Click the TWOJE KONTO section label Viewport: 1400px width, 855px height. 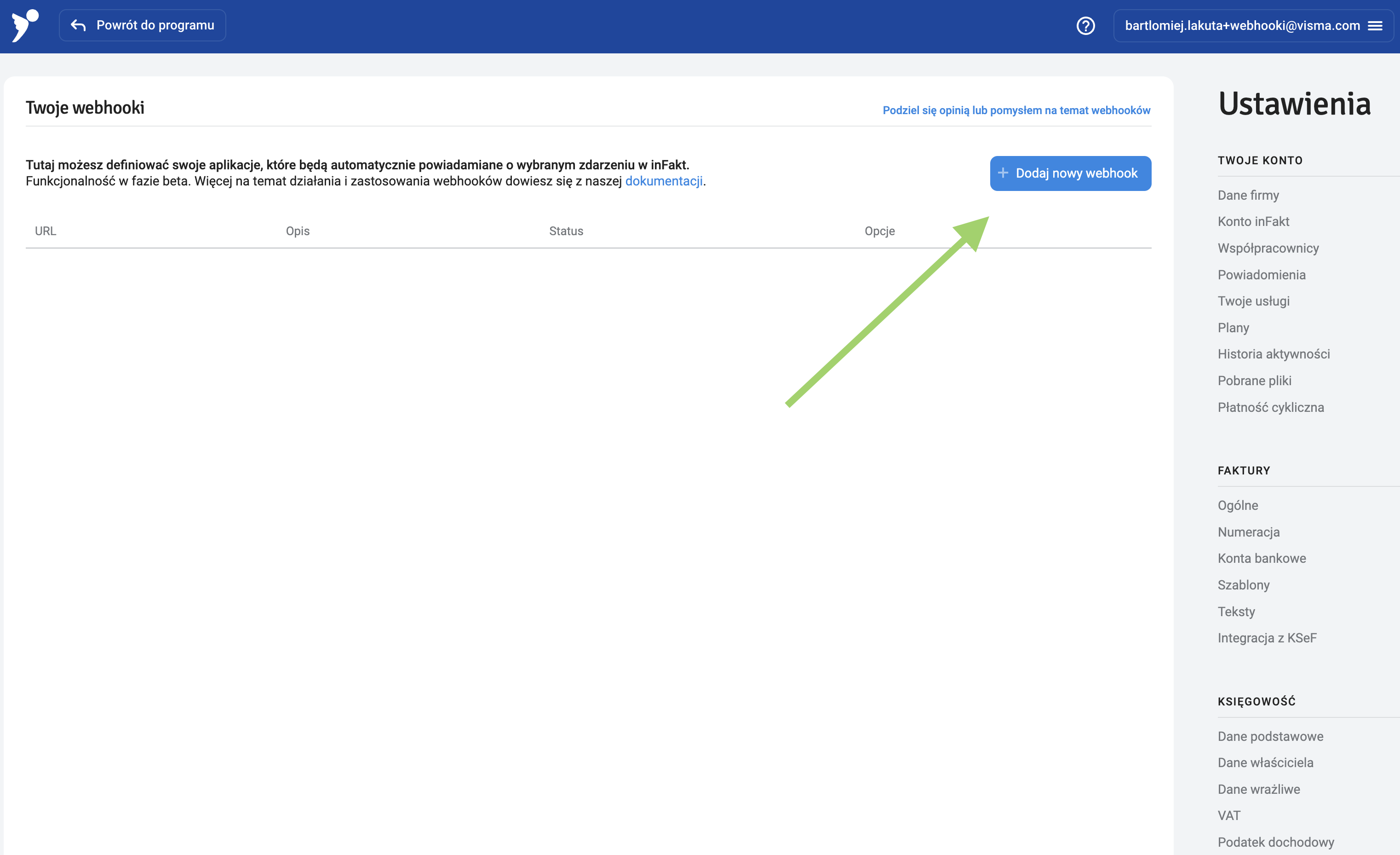click(x=1260, y=160)
